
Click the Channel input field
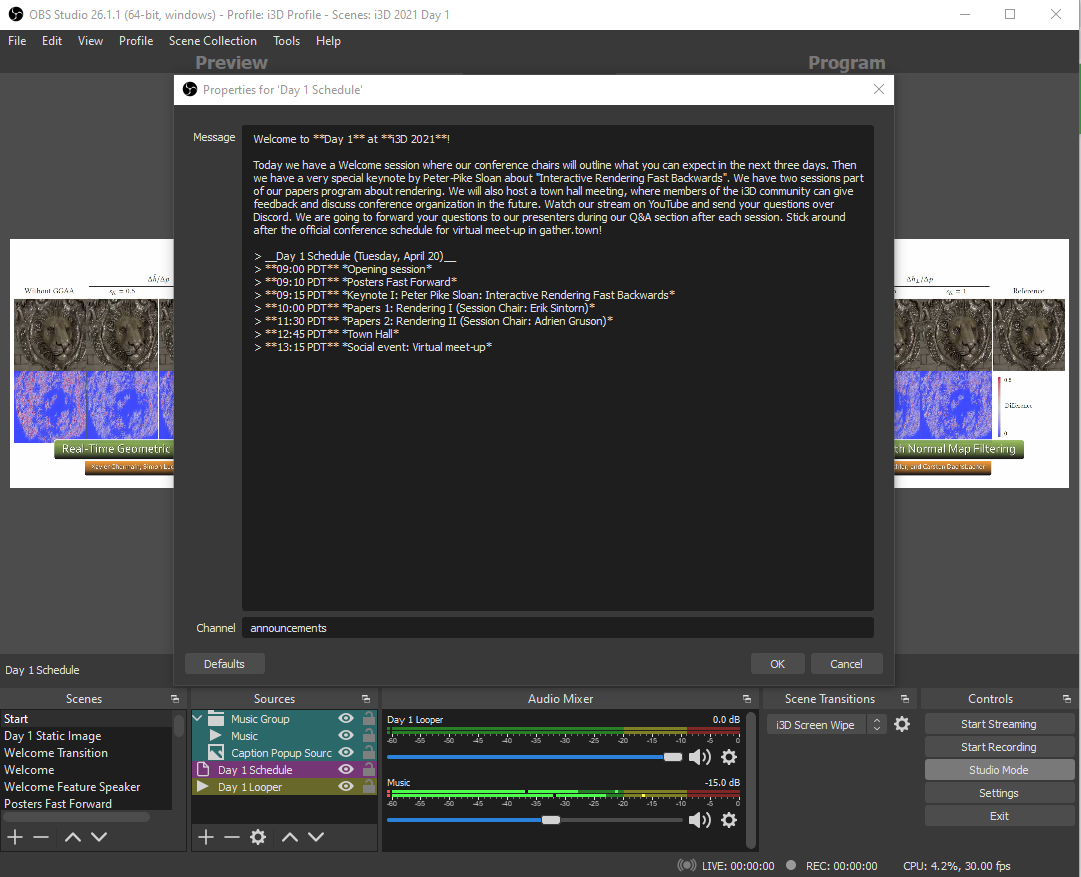[x=557, y=628]
